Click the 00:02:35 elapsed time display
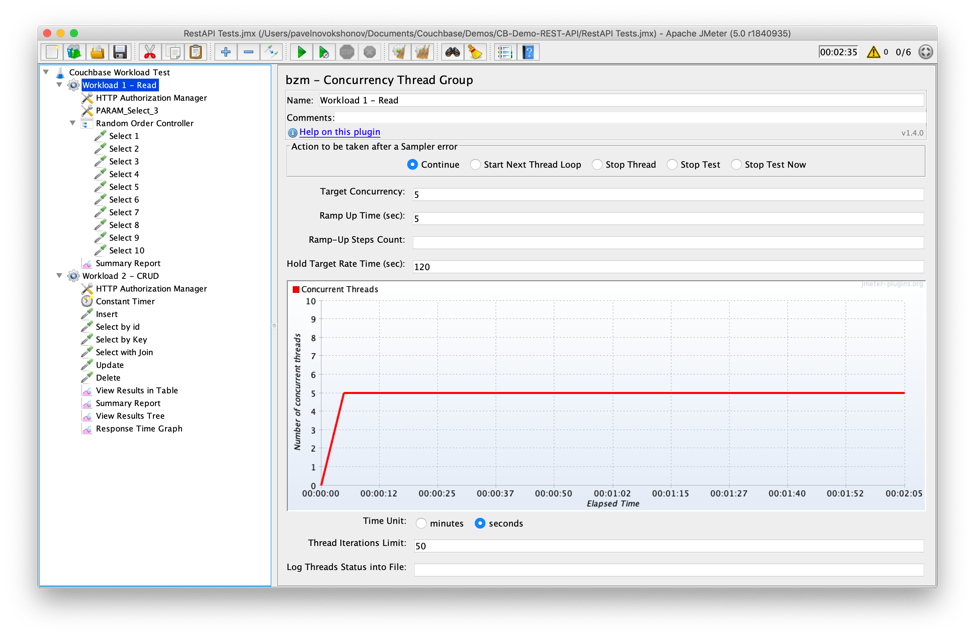Screen dimensions: 974x637 tap(838, 52)
